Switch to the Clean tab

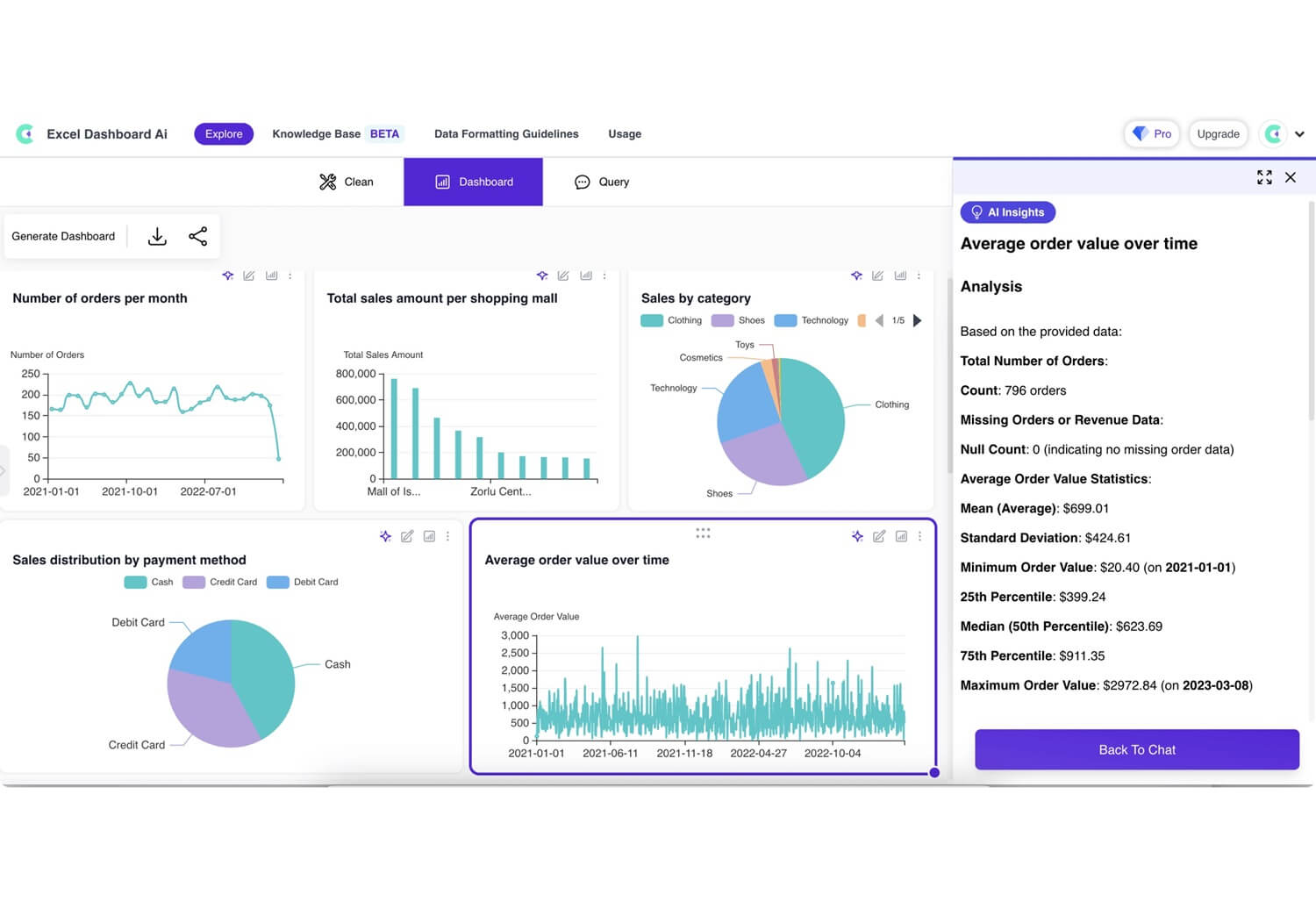346,182
